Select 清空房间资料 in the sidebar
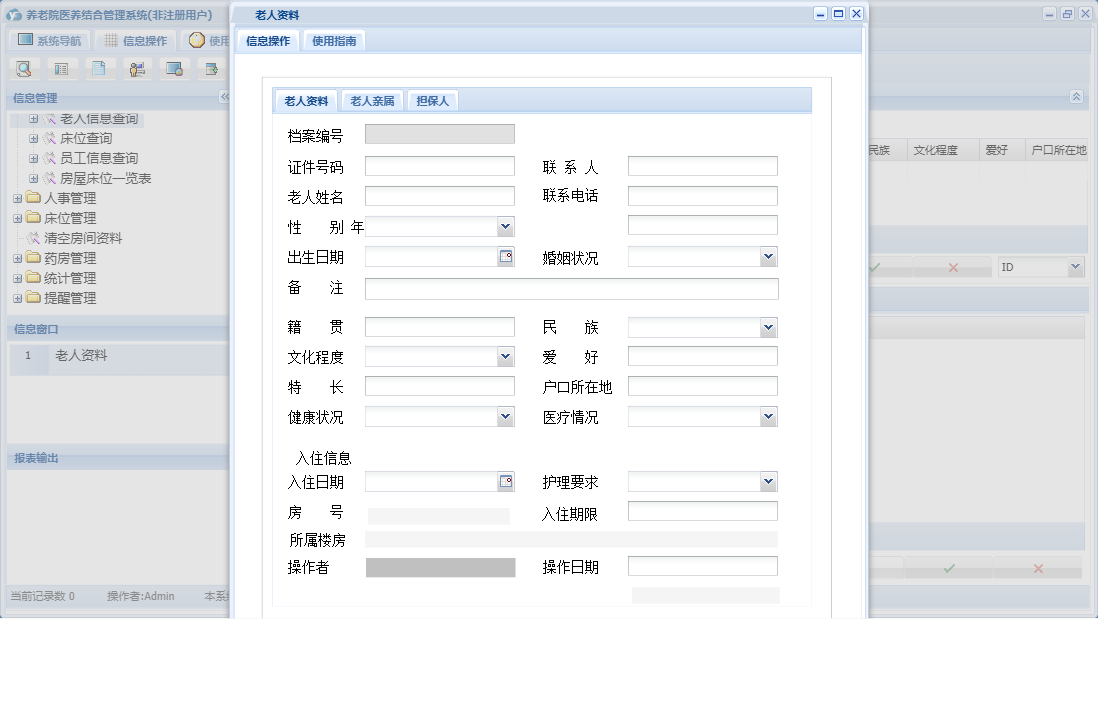This screenshot has width=1098, height=715. (70, 238)
